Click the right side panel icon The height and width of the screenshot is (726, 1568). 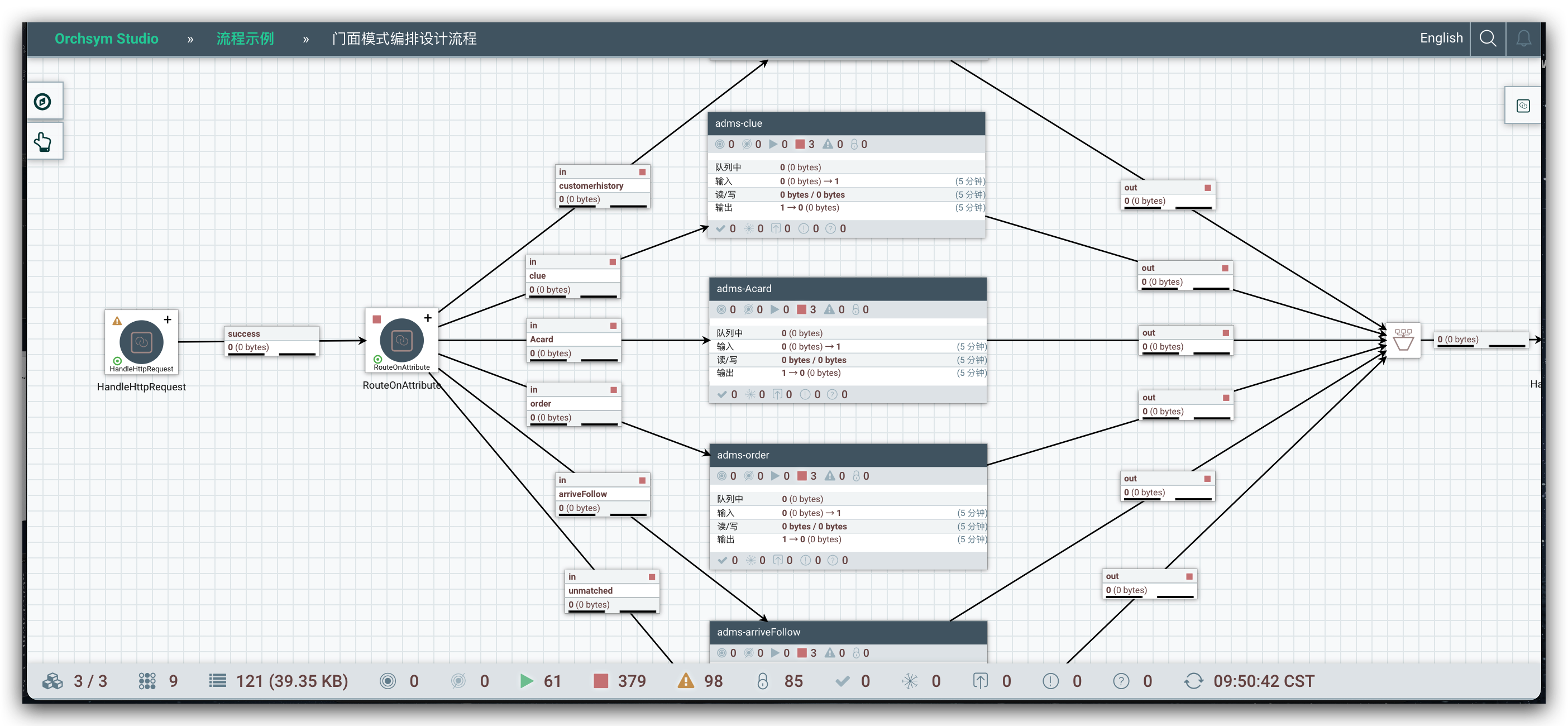(x=1522, y=106)
